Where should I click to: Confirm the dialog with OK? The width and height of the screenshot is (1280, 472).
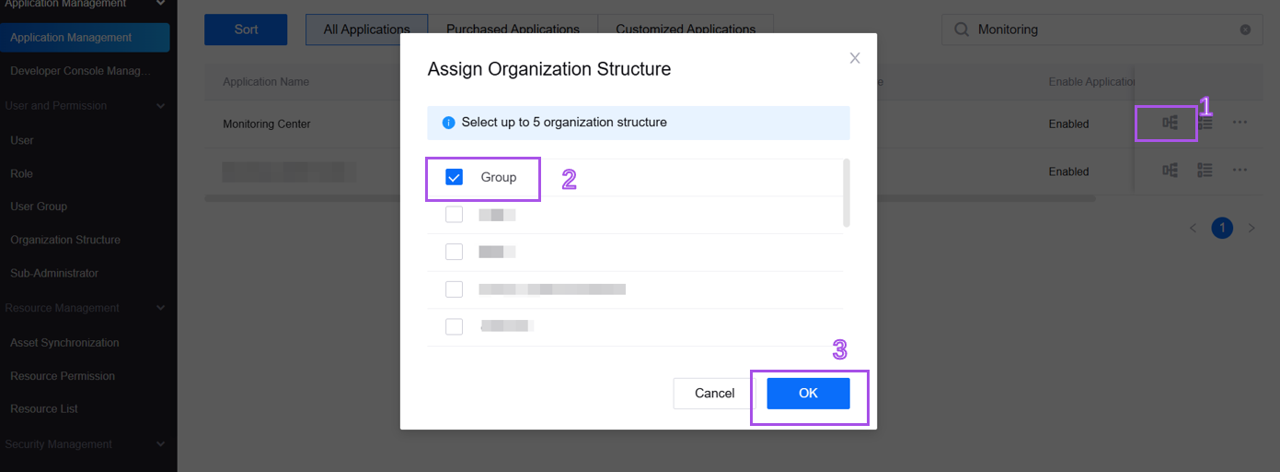(x=808, y=393)
